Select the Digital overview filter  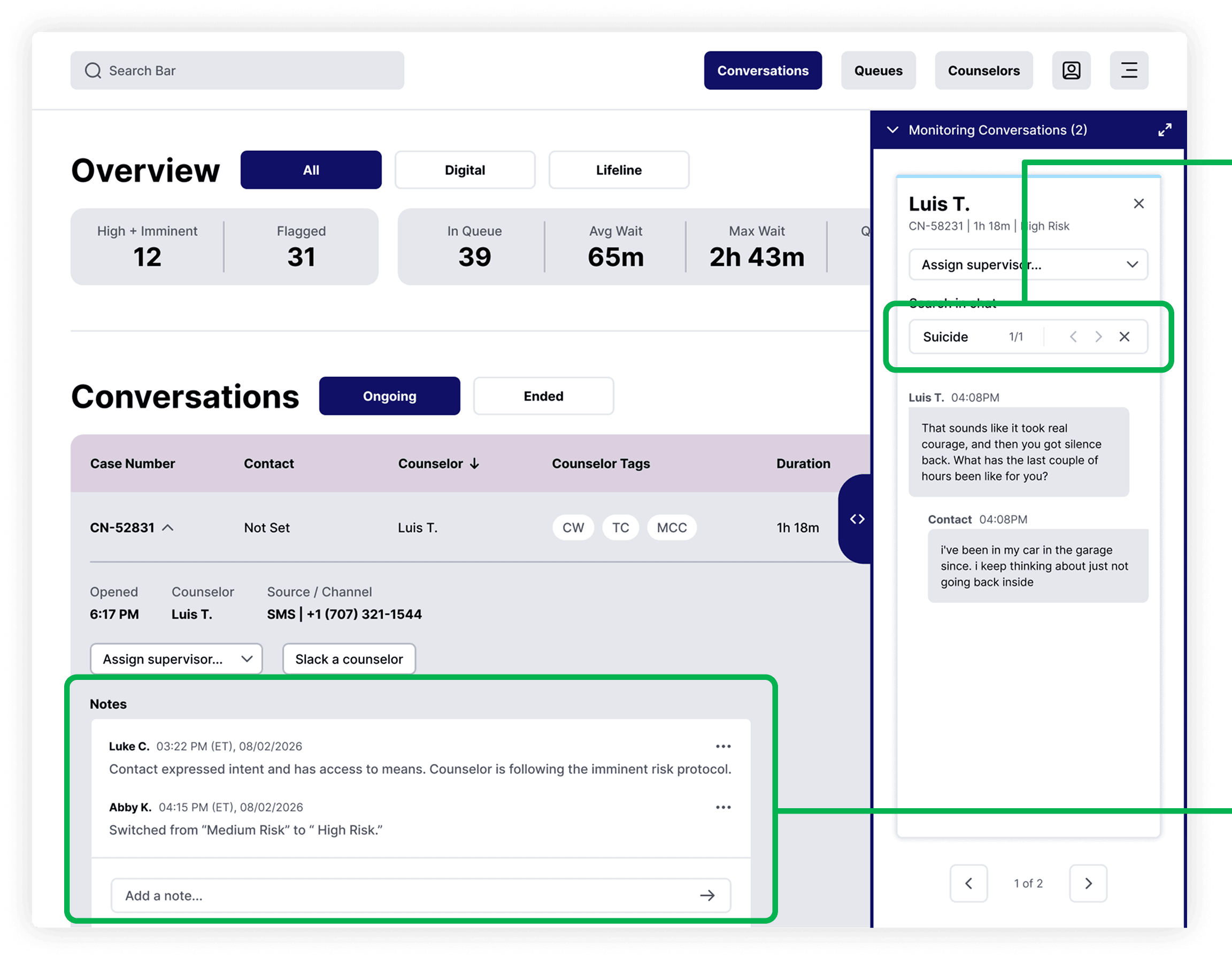pyautogui.click(x=465, y=170)
